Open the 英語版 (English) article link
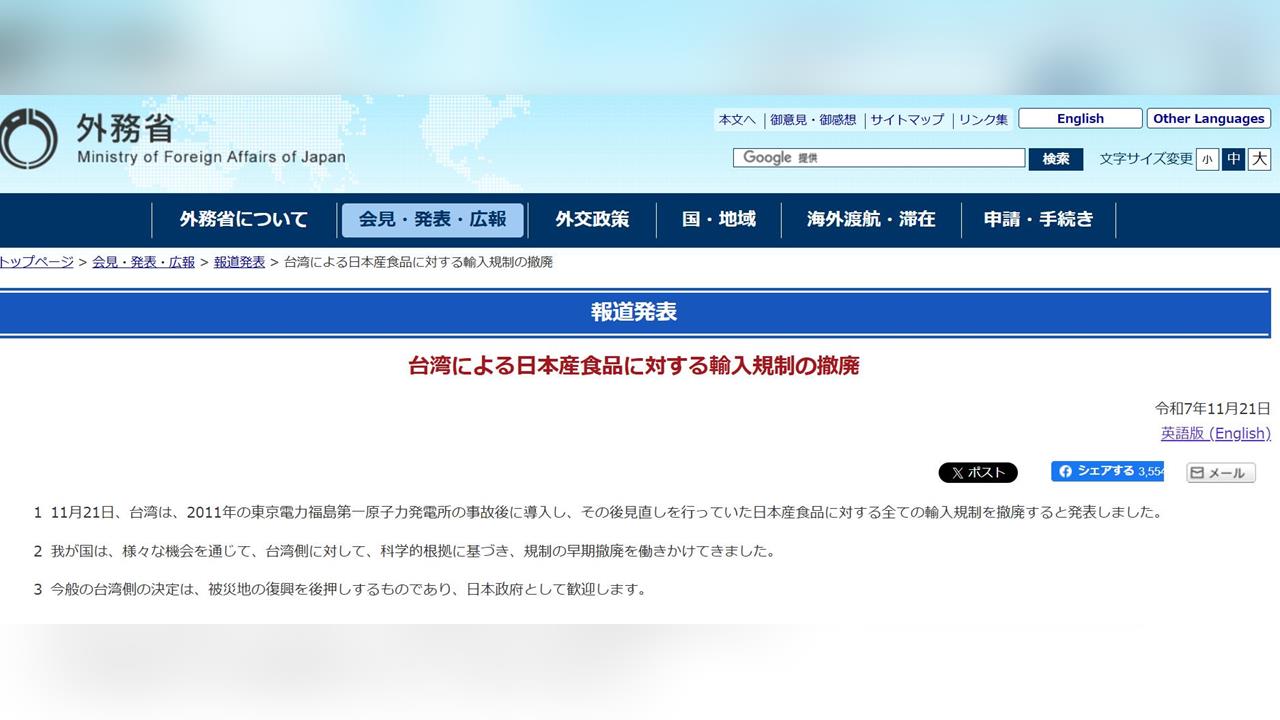This screenshot has width=1280, height=720. [1216, 433]
